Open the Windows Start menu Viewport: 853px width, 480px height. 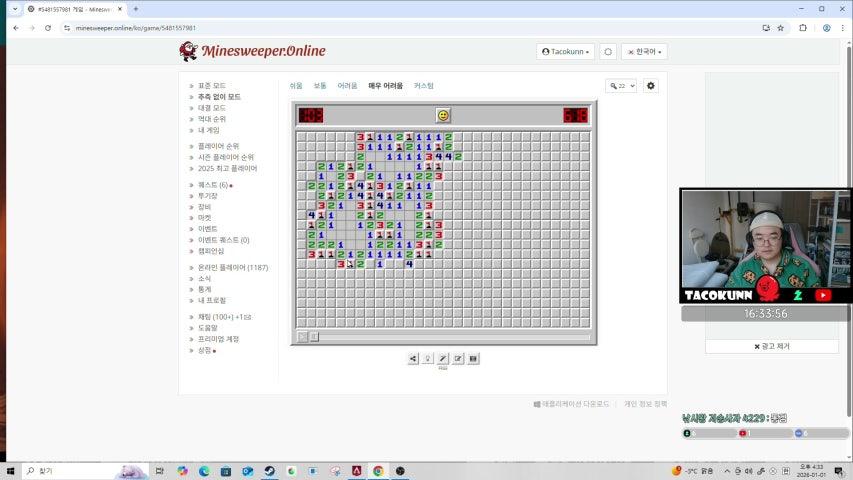pyautogui.click(x=10, y=471)
